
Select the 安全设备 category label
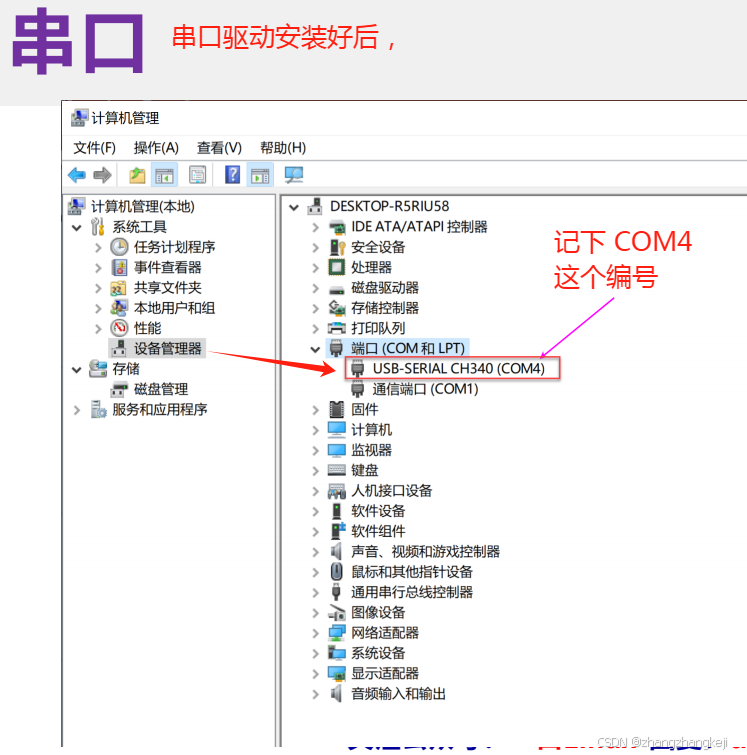(x=378, y=247)
